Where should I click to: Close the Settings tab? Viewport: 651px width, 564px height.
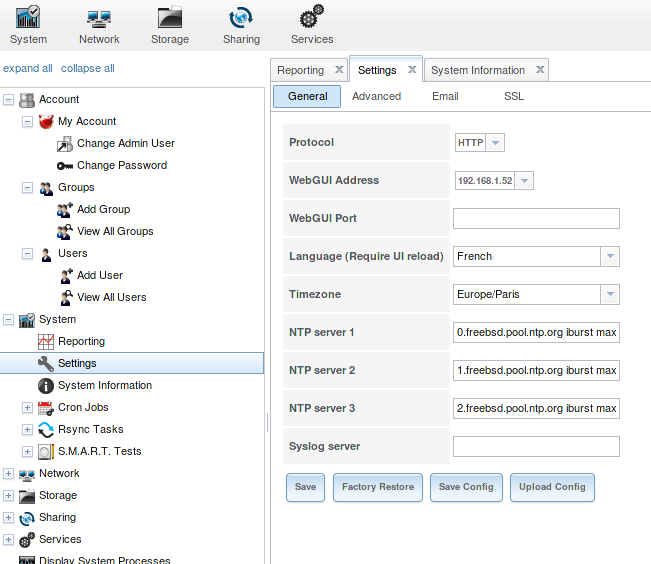[412, 69]
